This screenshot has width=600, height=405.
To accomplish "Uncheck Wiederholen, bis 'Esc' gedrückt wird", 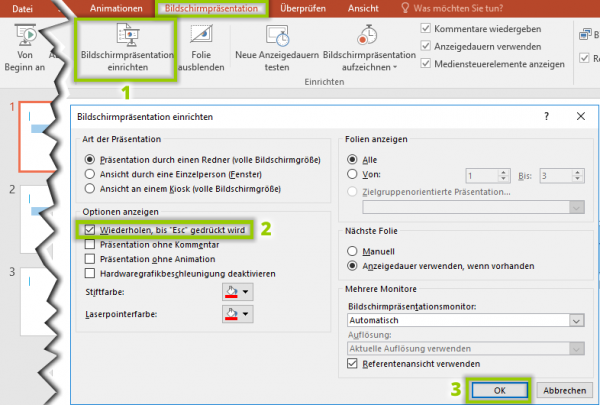I will 90,230.
